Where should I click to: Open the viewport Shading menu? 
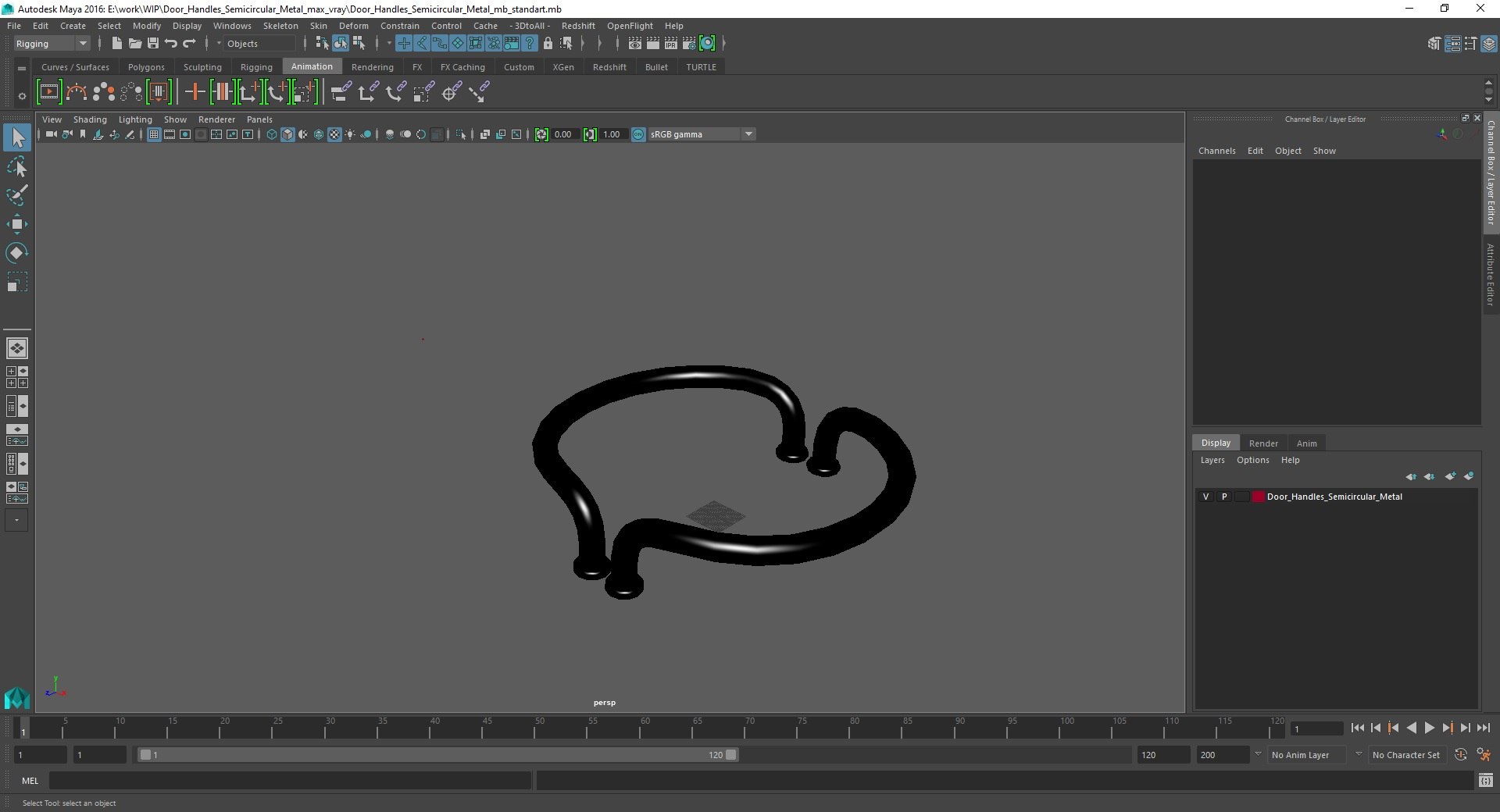[x=90, y=119]
